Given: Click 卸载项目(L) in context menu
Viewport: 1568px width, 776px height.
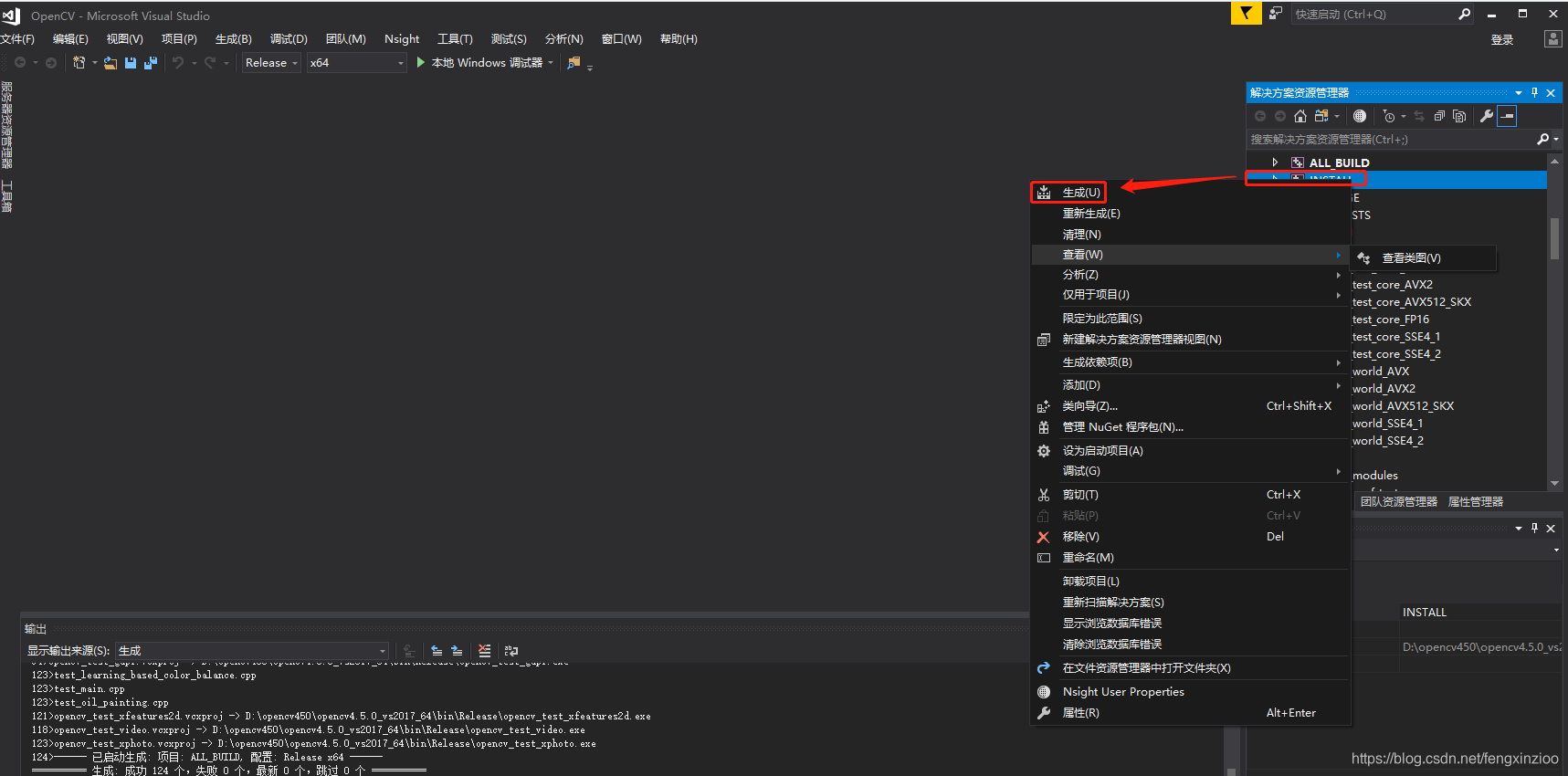Looking at the screenshot, I should coord(1190,582).
